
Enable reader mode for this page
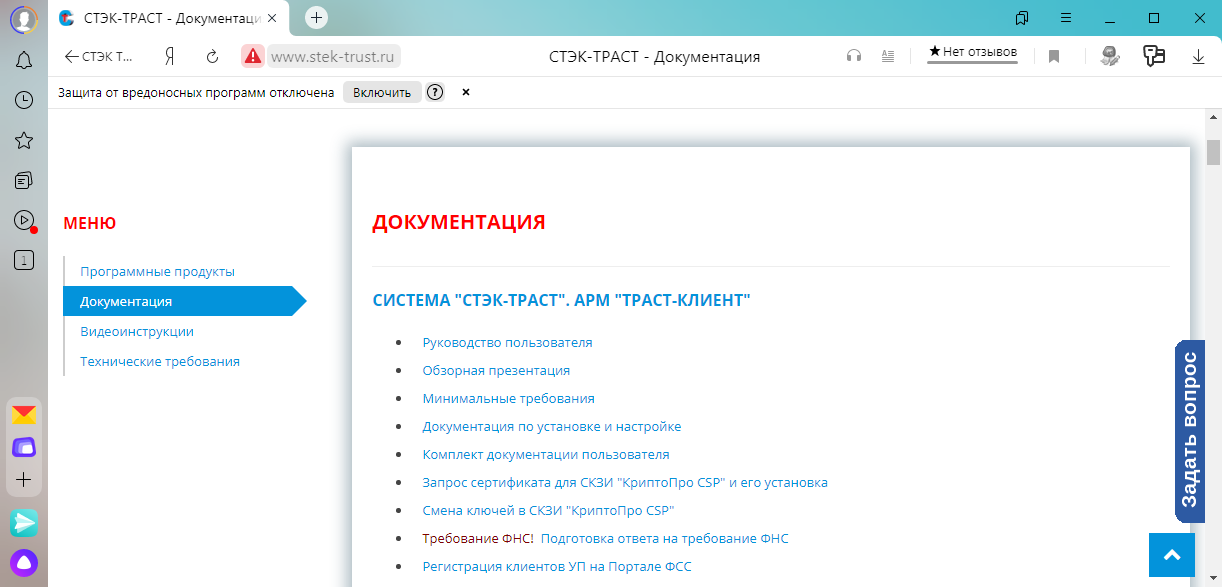888,57
